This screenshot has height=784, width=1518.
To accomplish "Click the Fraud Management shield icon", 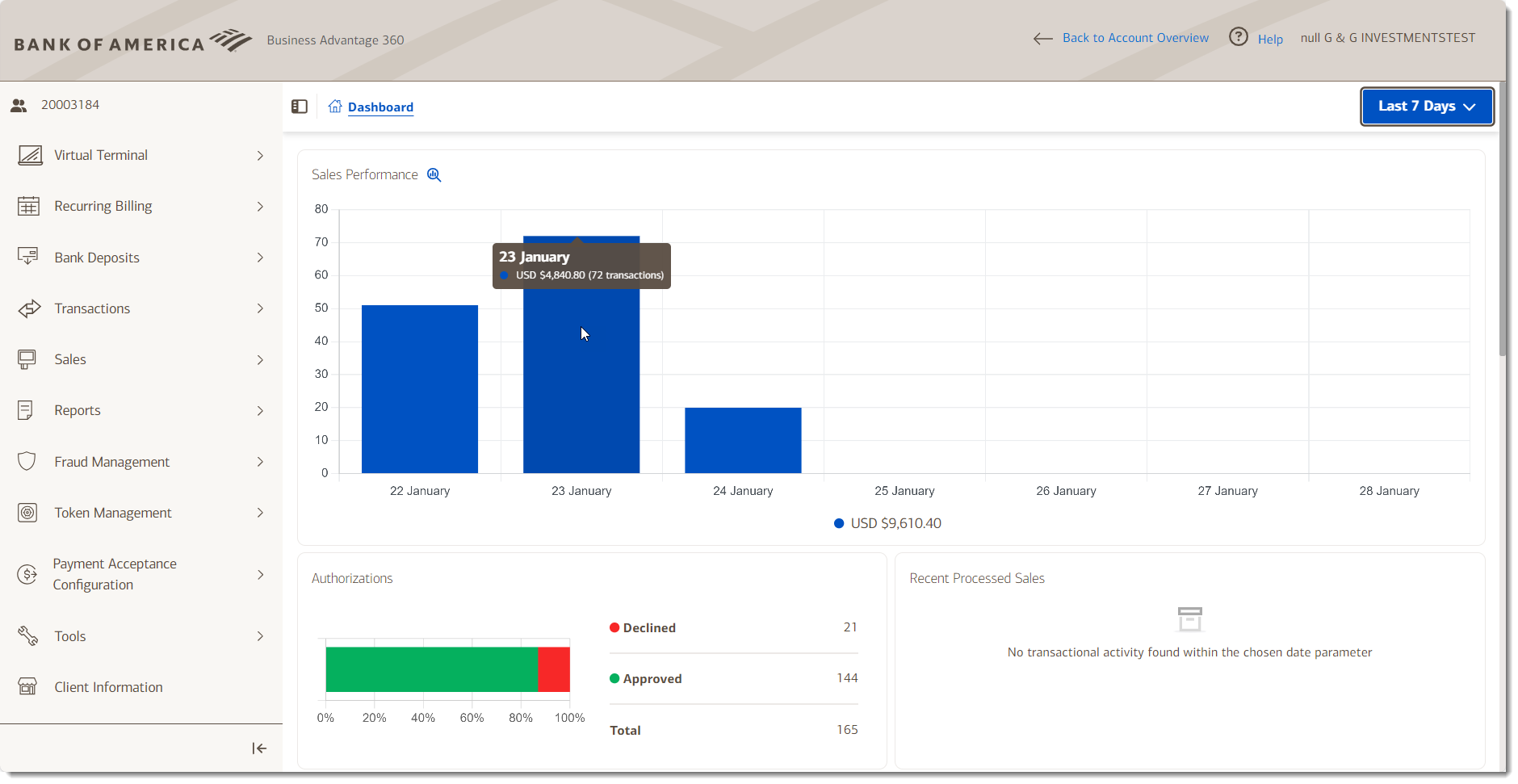I will tap(27, 461).
